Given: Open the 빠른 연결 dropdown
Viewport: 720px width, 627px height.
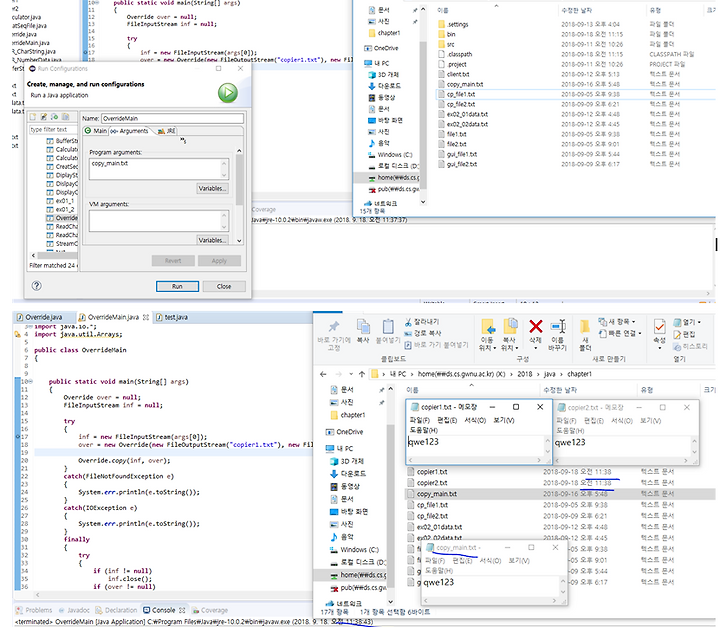Looking at the screenshot, I should click(x=620, y=333).
